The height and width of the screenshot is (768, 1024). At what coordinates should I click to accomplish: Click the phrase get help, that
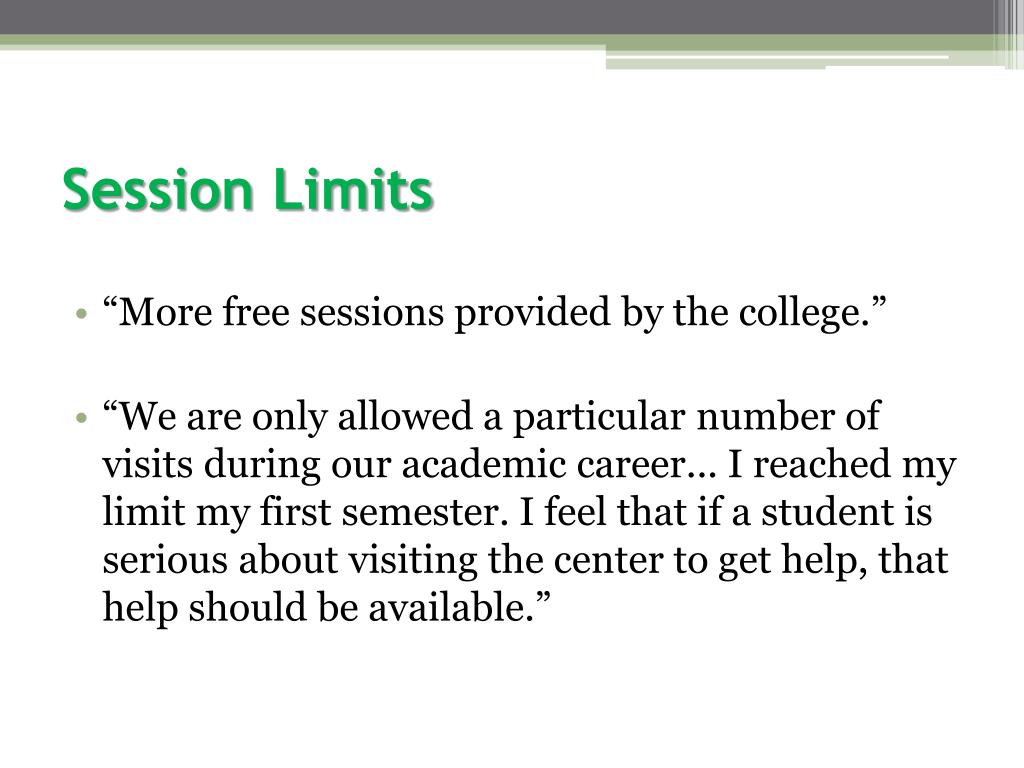pos(833,562)
